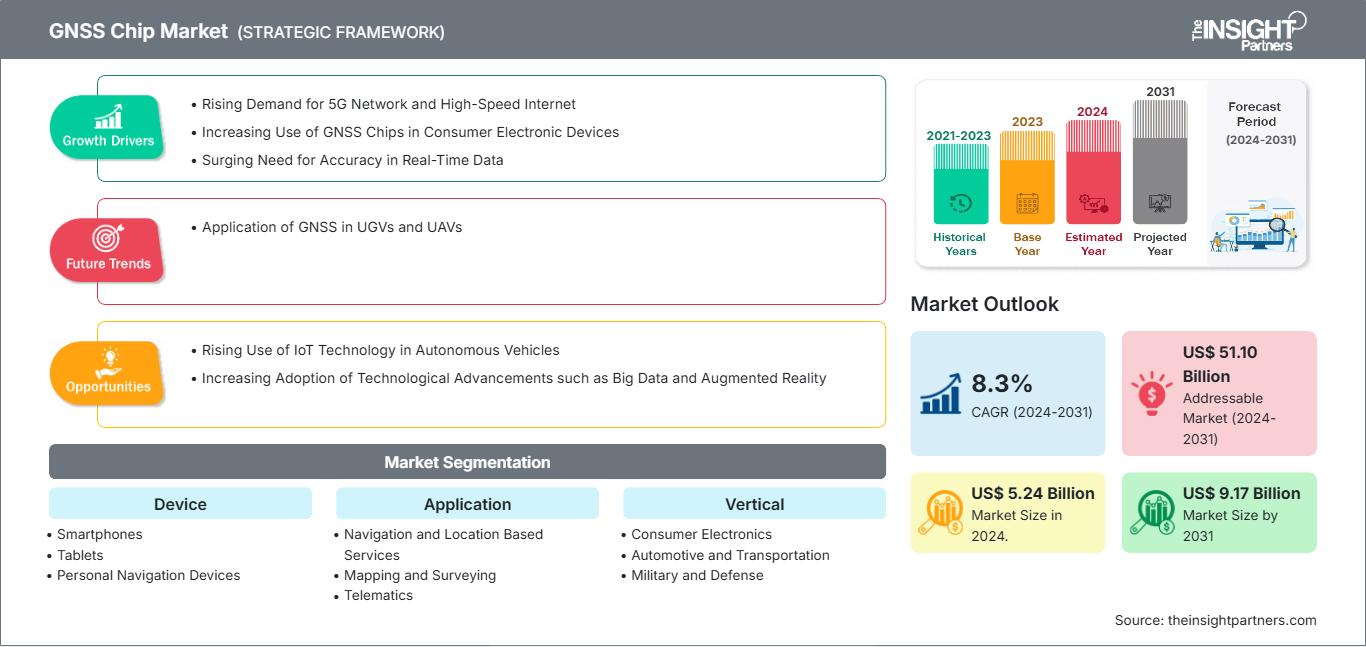Screen dimensions: 1366x647
Task: Select the Application segmentation header
Action: click(x=467, y=504)
